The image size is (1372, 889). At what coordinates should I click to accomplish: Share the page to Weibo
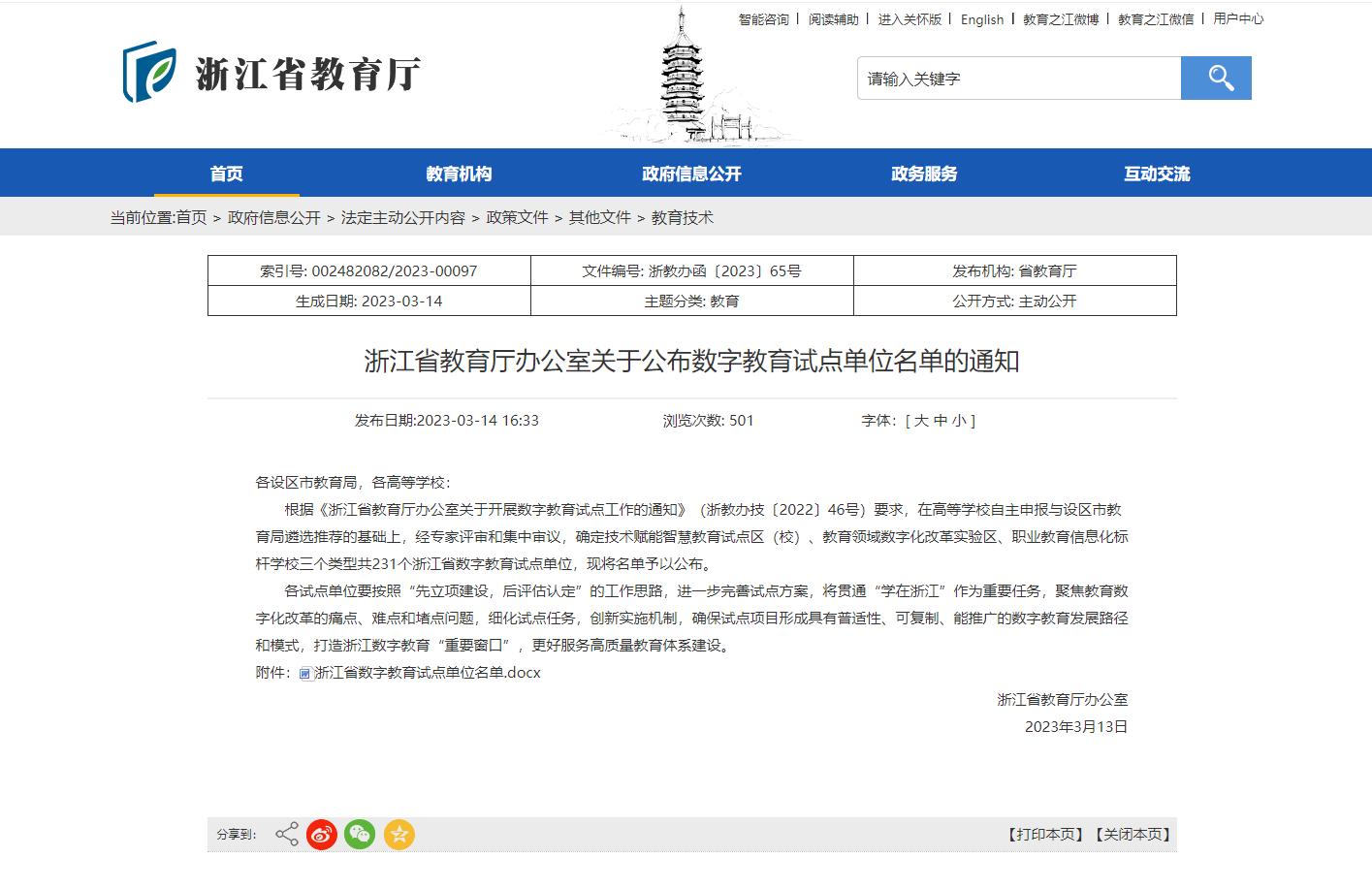coord(322,834)
